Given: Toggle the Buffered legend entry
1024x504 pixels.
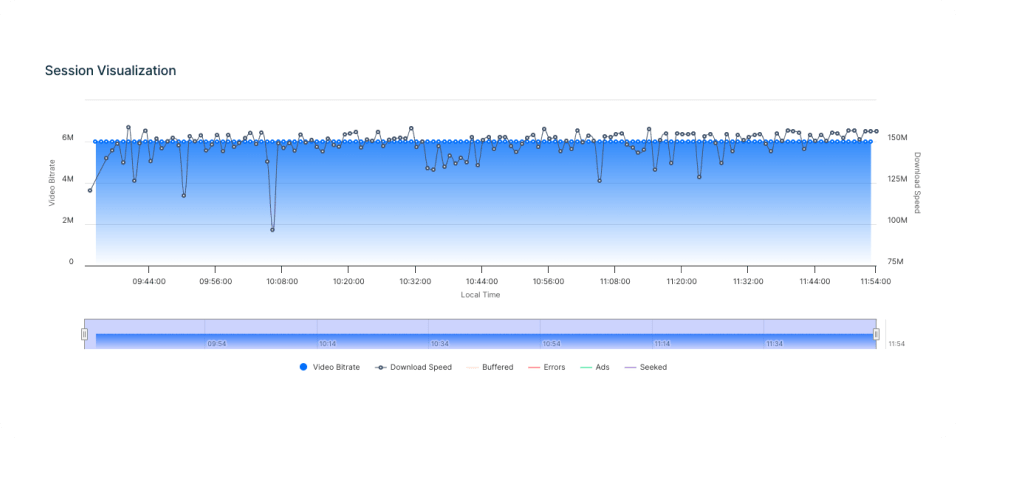Looking at the screenshot, I should point(490,368).
